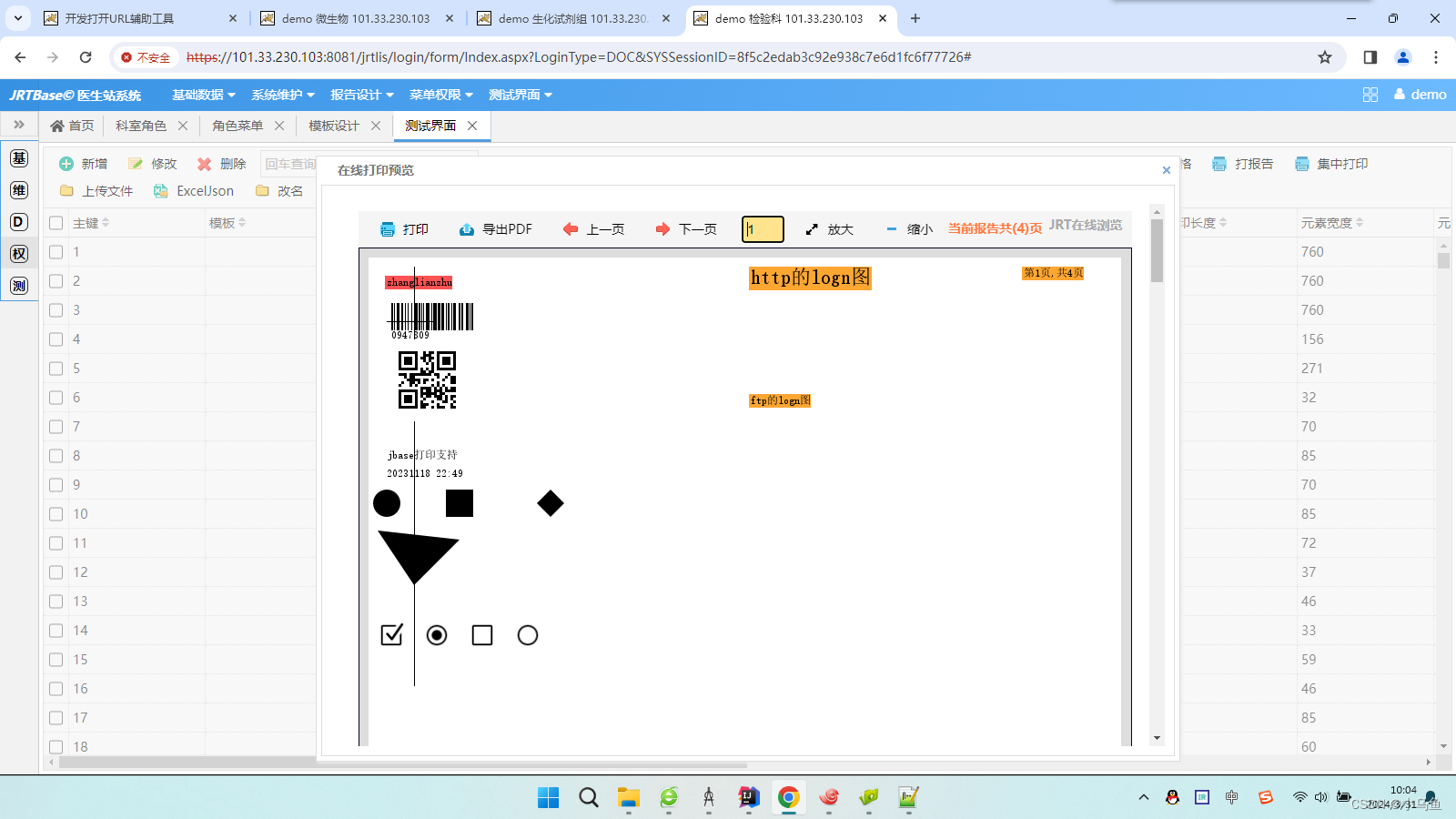Close the 测试界面 tab

click(x=472, y=126)
